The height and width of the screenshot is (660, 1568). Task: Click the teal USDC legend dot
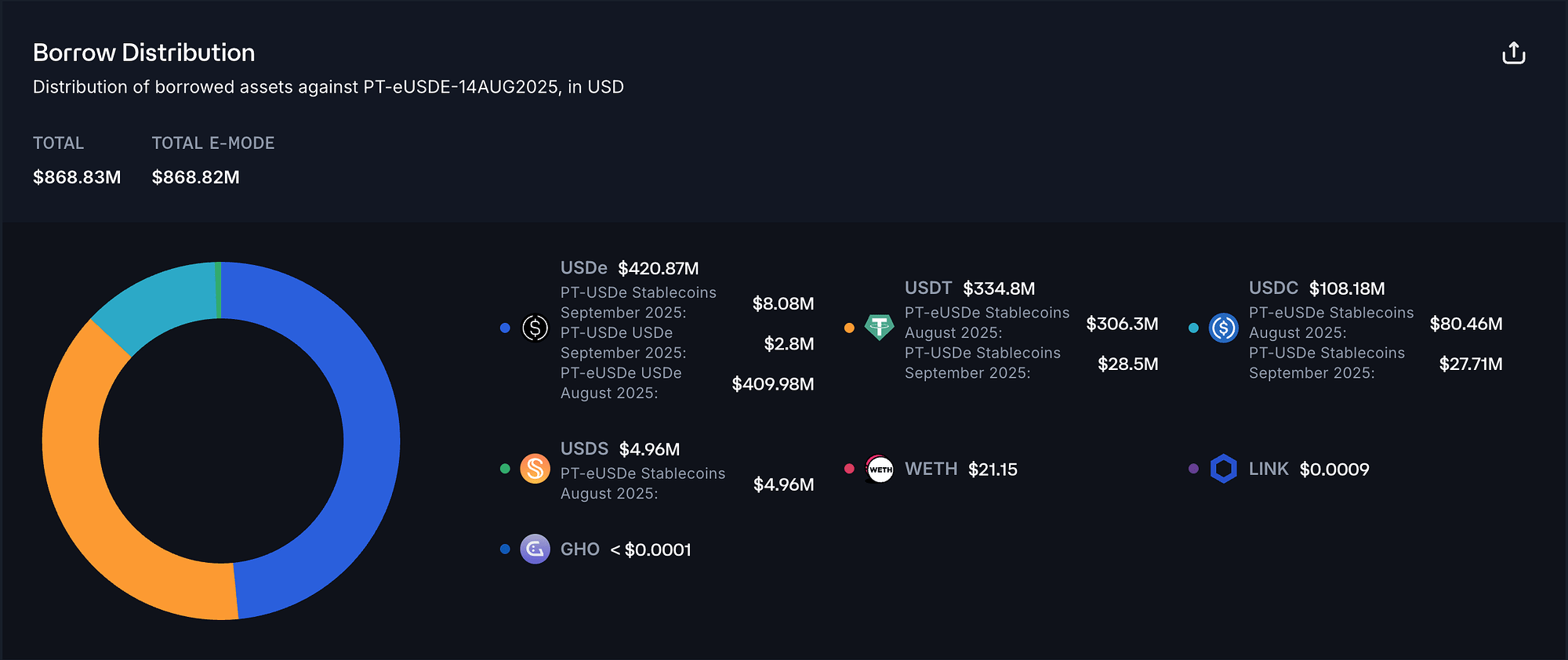[1193, 328]
